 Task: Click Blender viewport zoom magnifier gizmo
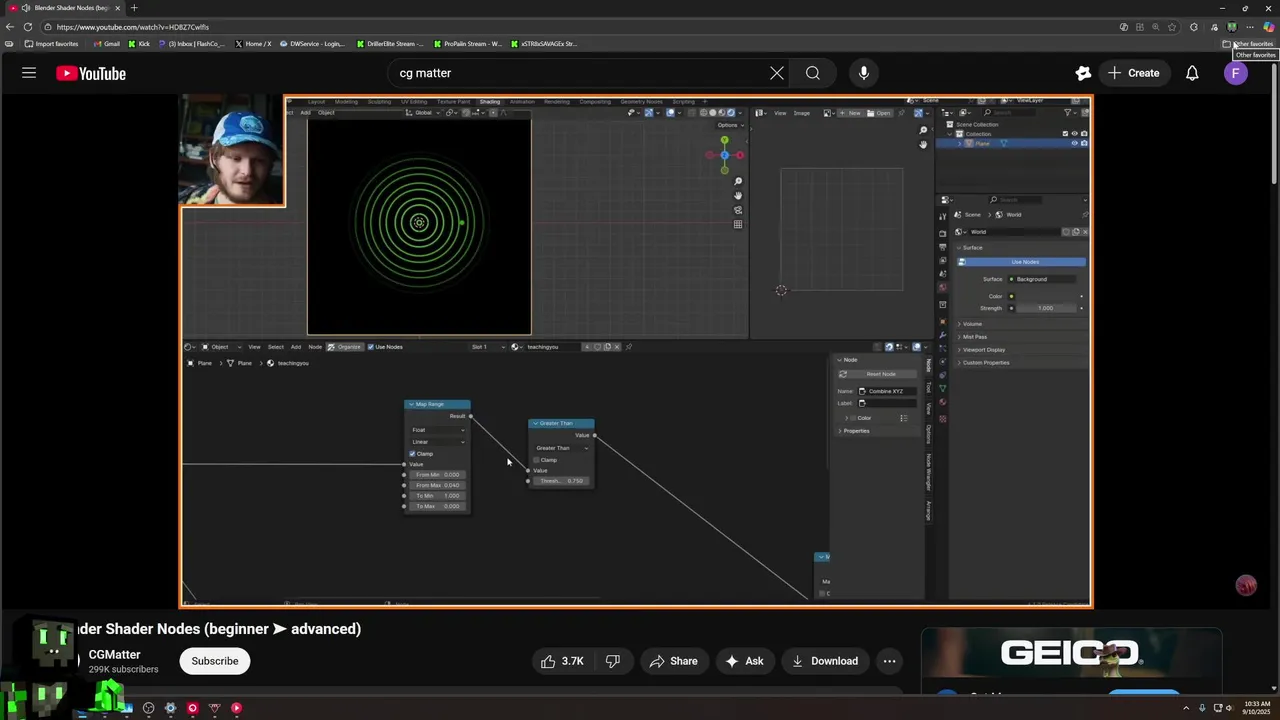[738, 181]
